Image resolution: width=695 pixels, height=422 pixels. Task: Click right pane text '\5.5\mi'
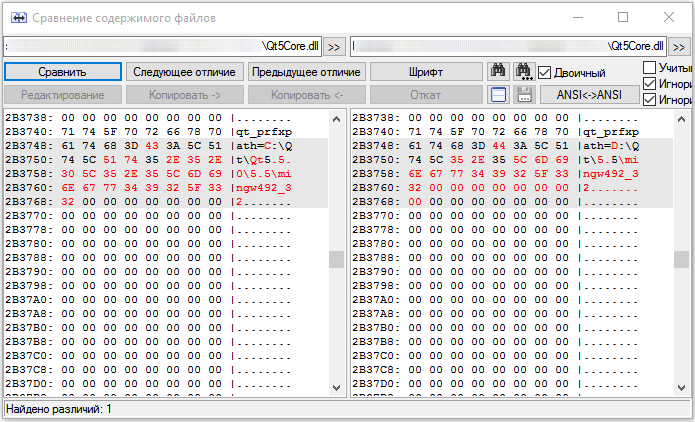[x=617, y=160]
